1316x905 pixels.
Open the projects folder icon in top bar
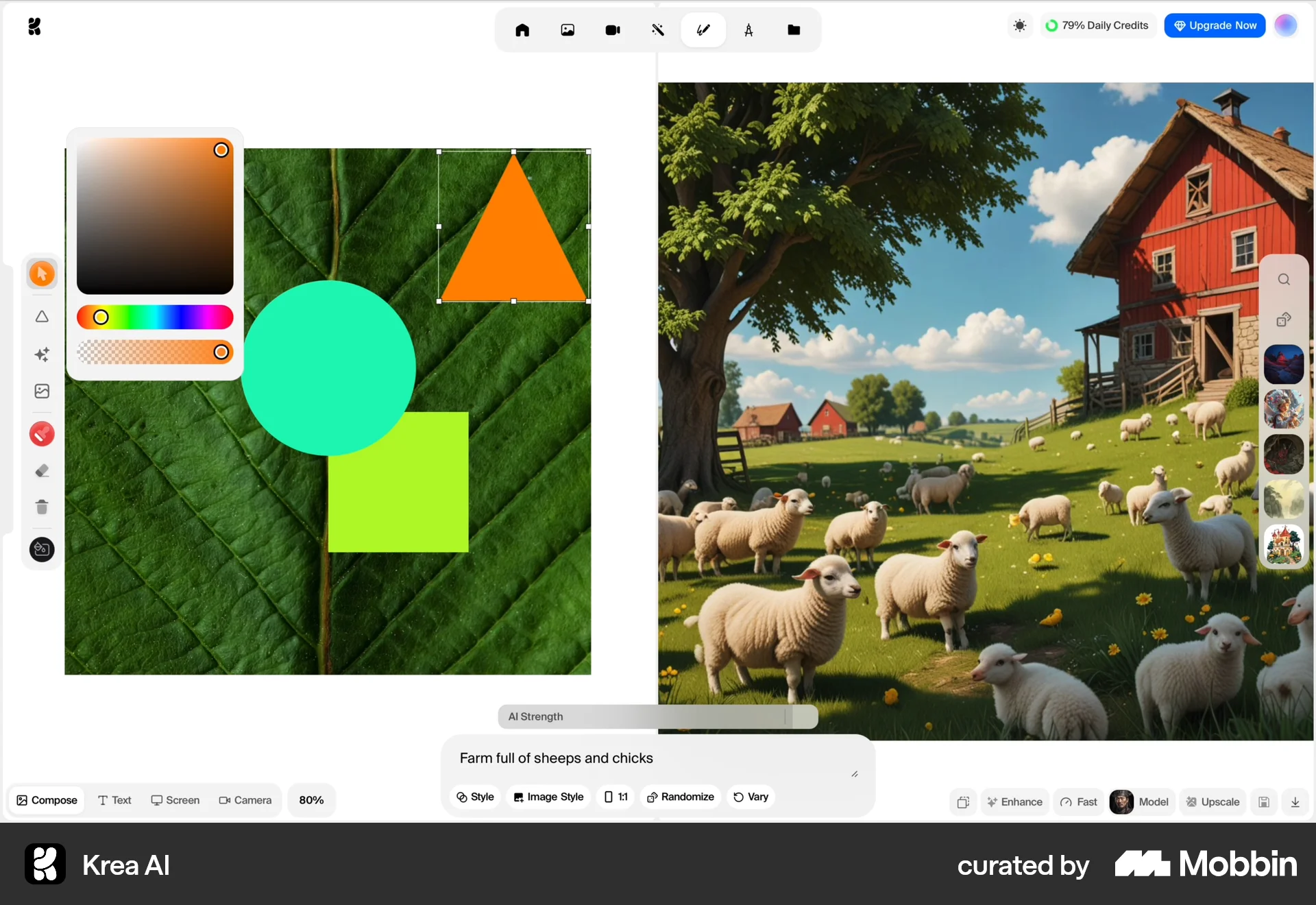(x=794, y=29)
